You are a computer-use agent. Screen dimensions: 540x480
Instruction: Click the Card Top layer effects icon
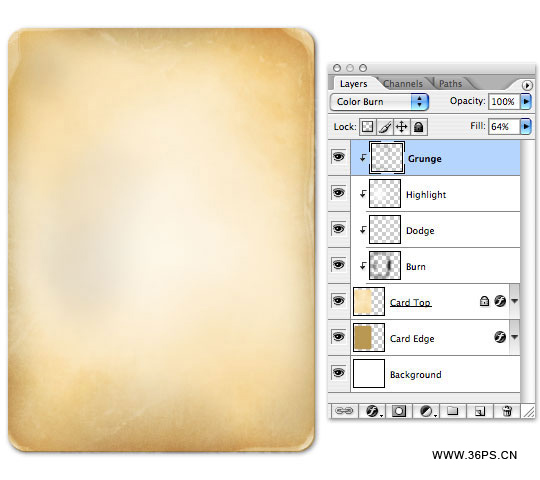[500, 301]
